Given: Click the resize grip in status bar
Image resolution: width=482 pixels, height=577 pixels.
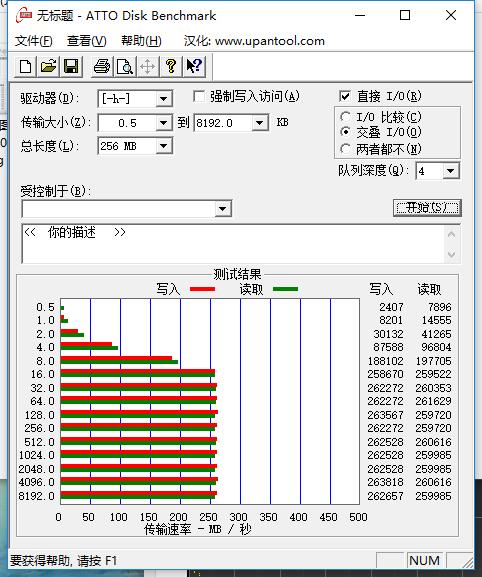Looking at the screenshot, I should tap(468, 562).
